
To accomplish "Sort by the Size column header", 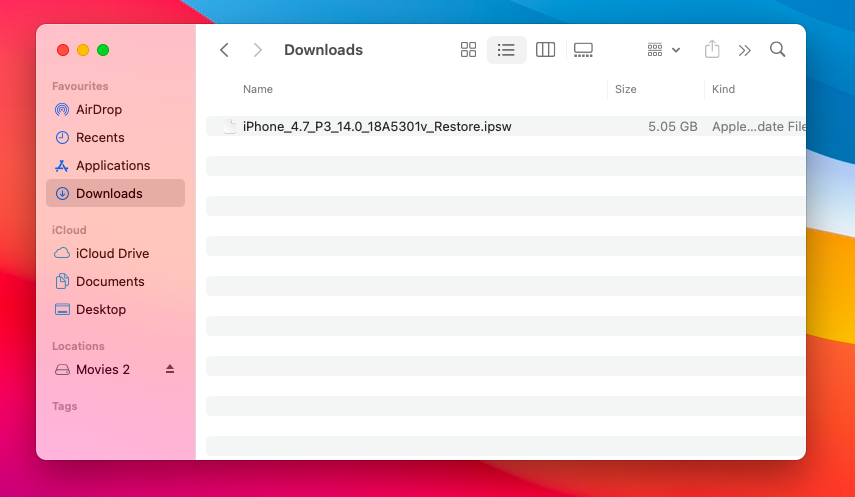I will tap(625, 89).
